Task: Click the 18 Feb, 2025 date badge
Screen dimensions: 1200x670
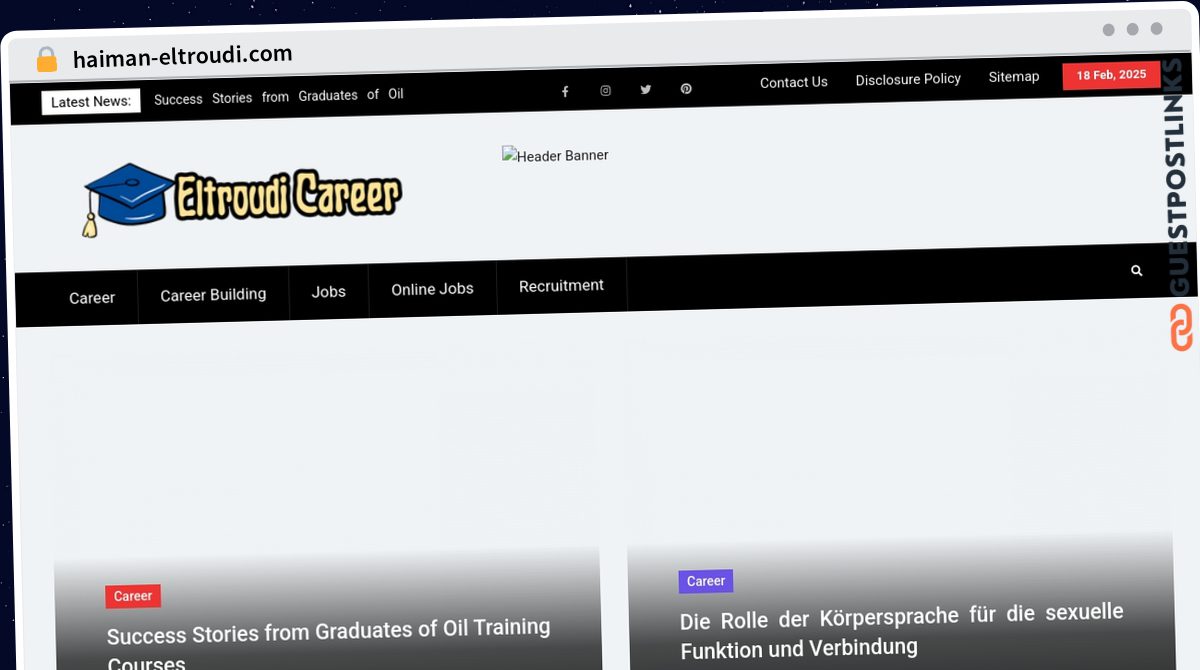Action: pos(1111,75)
